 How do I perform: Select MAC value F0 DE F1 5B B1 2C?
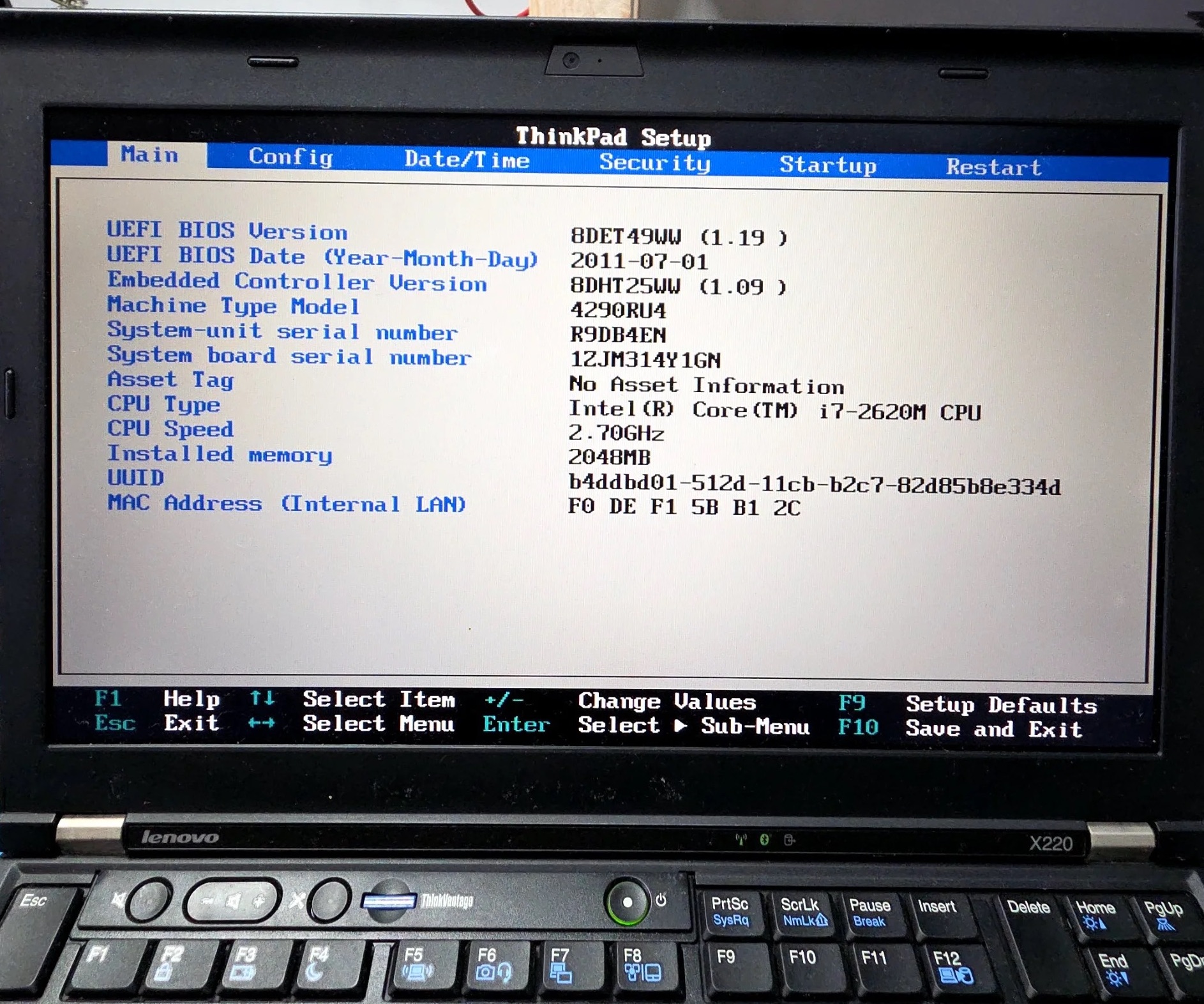(684, 508)
